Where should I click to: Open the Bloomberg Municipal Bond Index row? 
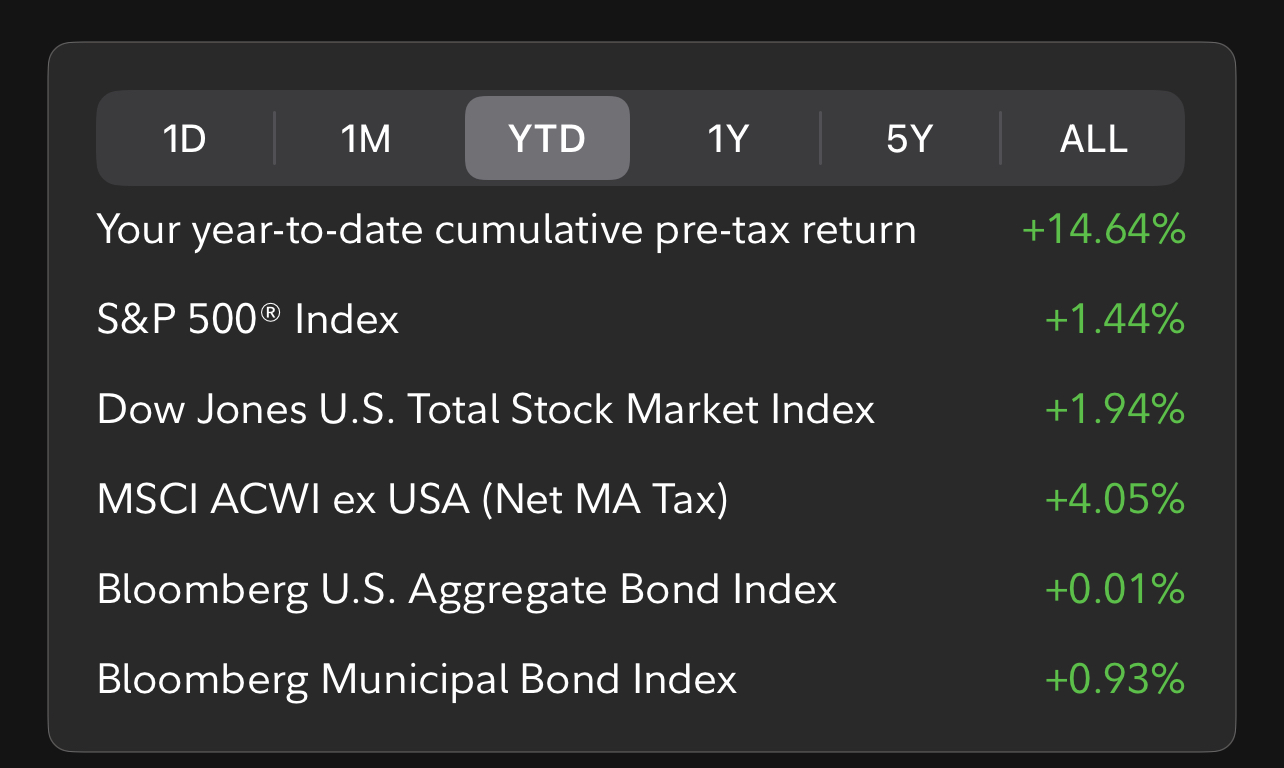tap(417, 679)
